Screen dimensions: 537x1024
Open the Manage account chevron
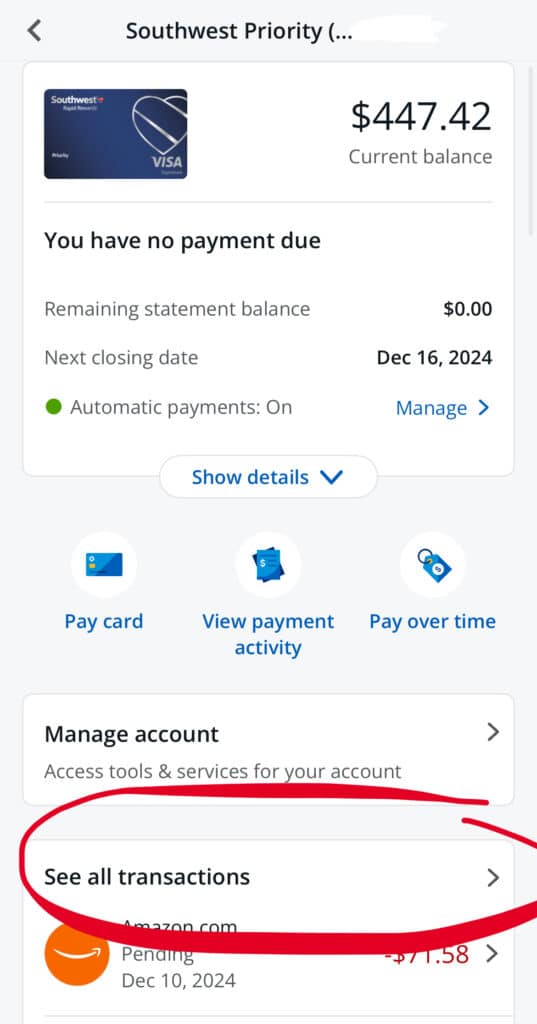493,732
